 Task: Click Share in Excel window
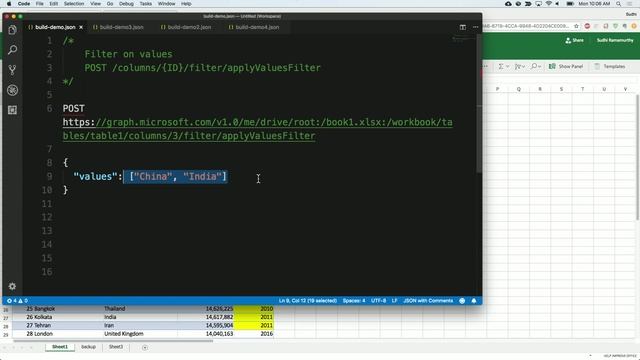[574, 40]
